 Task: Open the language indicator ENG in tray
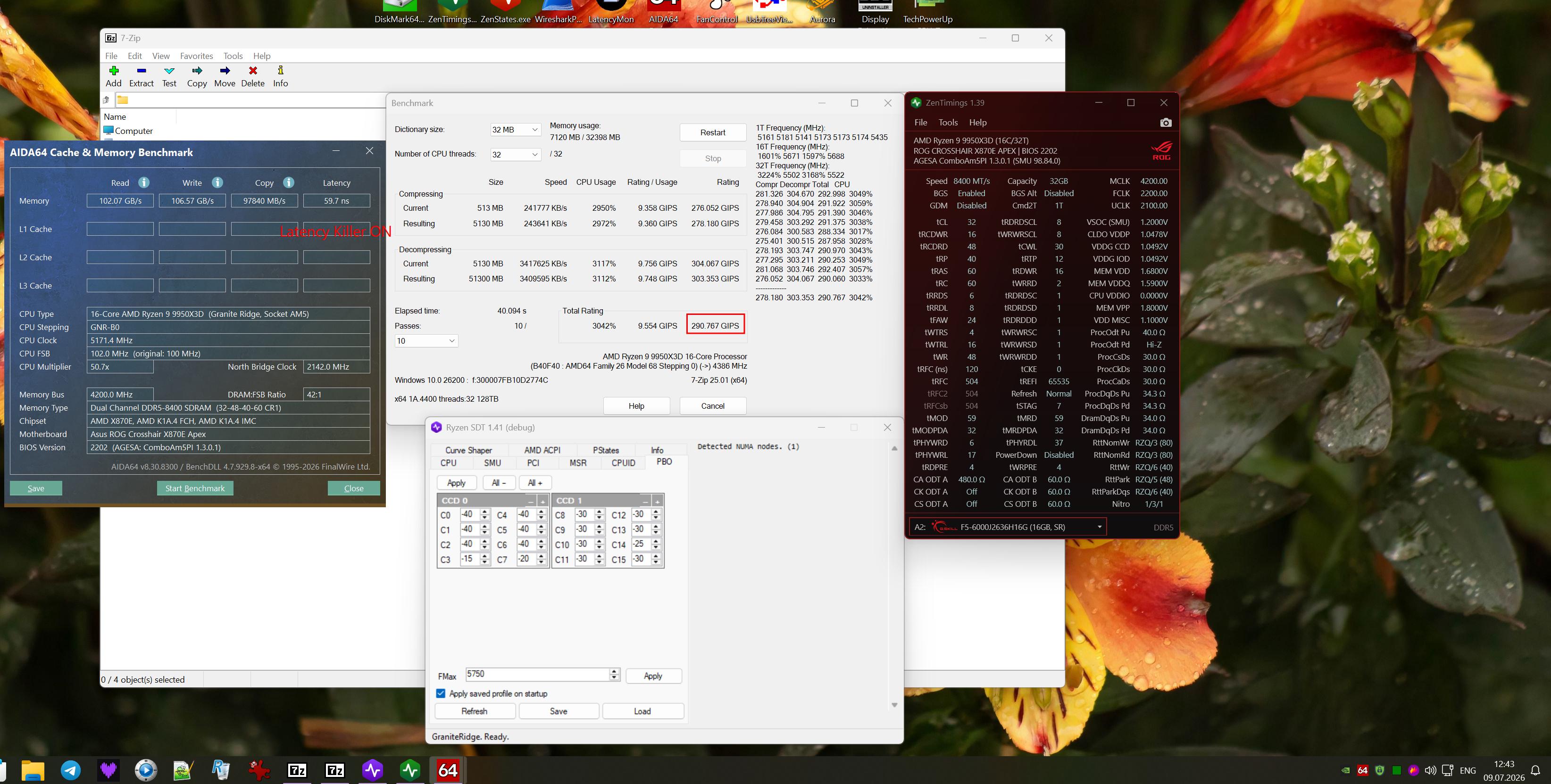pyautogui.click(x=1468, y=771)
